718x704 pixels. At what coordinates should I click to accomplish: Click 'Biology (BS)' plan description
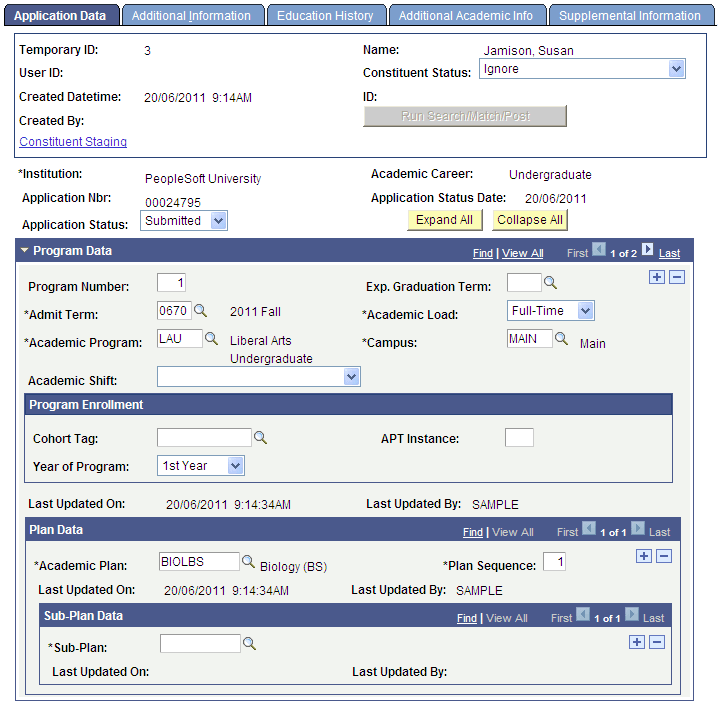tap(294, 567)
